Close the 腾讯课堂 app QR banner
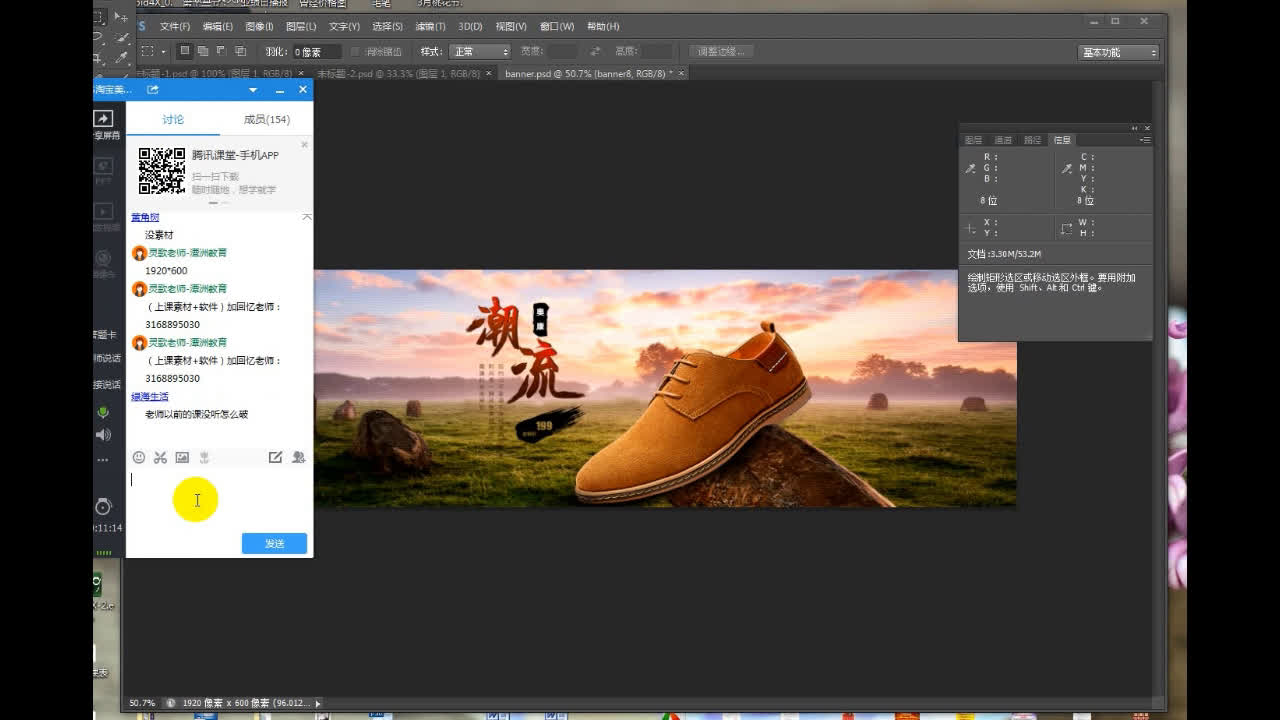This screenshot has width=1280, height=720. pos(305,144)
